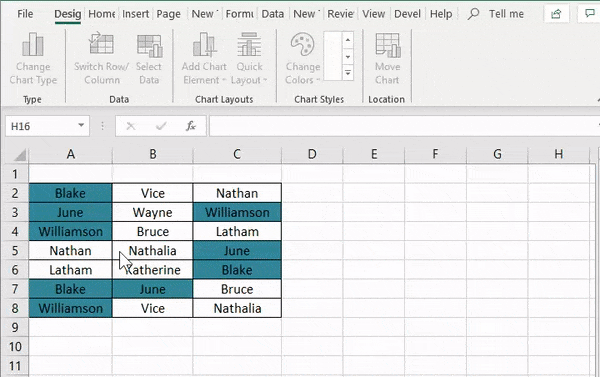Click inside the formula bar

coord(404,126)
